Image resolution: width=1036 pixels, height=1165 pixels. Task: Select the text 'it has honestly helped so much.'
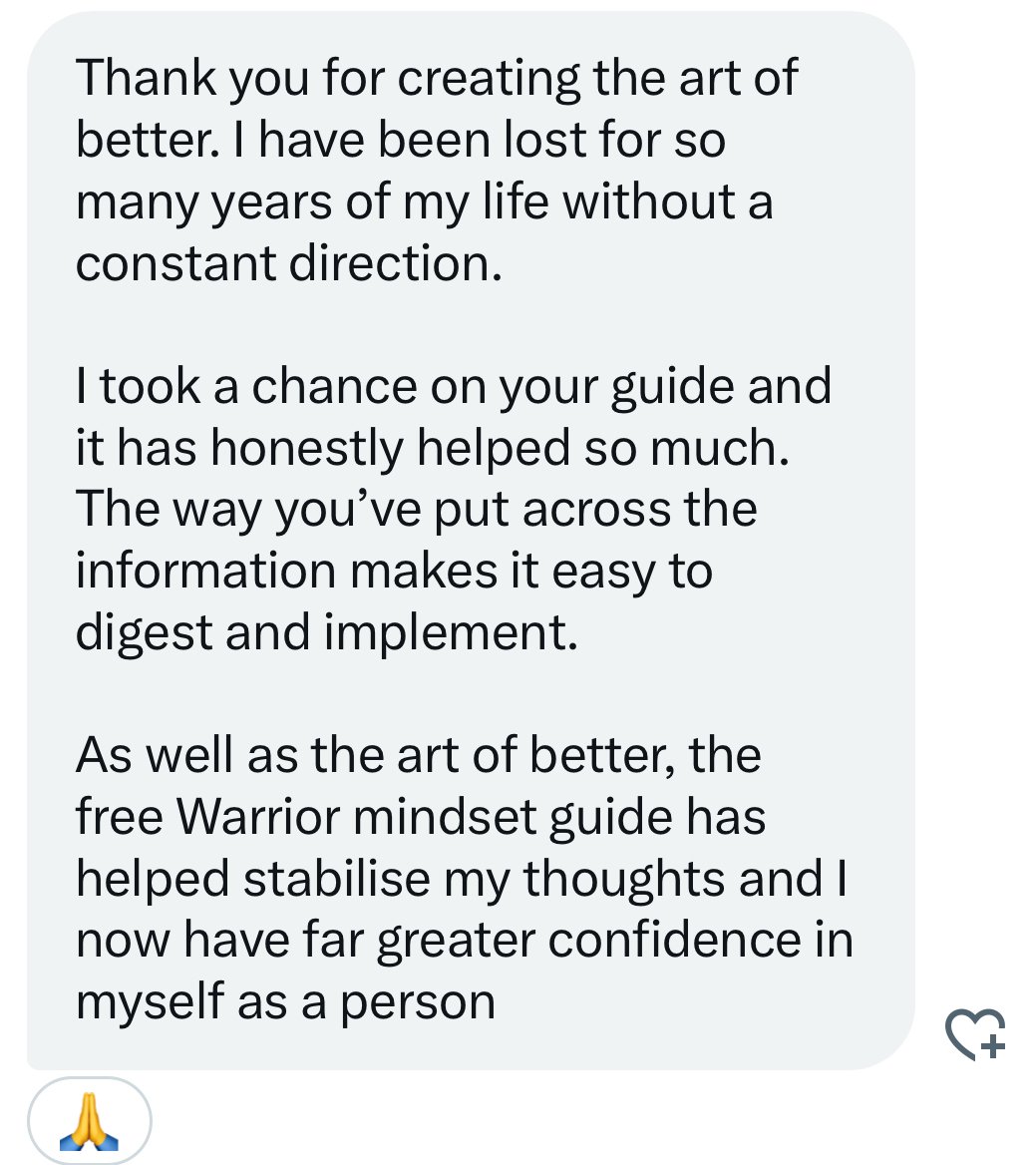pyautogui.click(x=432, y=449)
